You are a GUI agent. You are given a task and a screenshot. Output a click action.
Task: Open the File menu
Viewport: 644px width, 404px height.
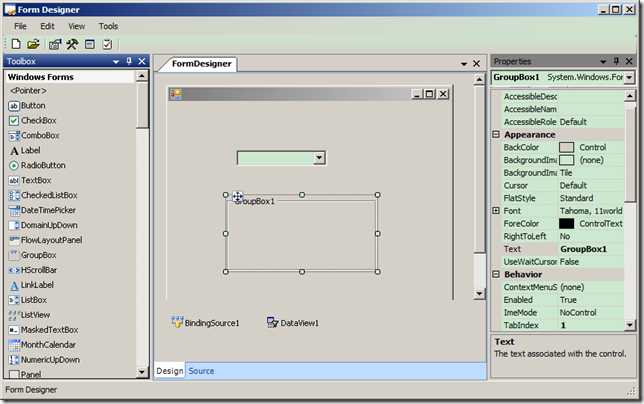[x=20, y=26]
